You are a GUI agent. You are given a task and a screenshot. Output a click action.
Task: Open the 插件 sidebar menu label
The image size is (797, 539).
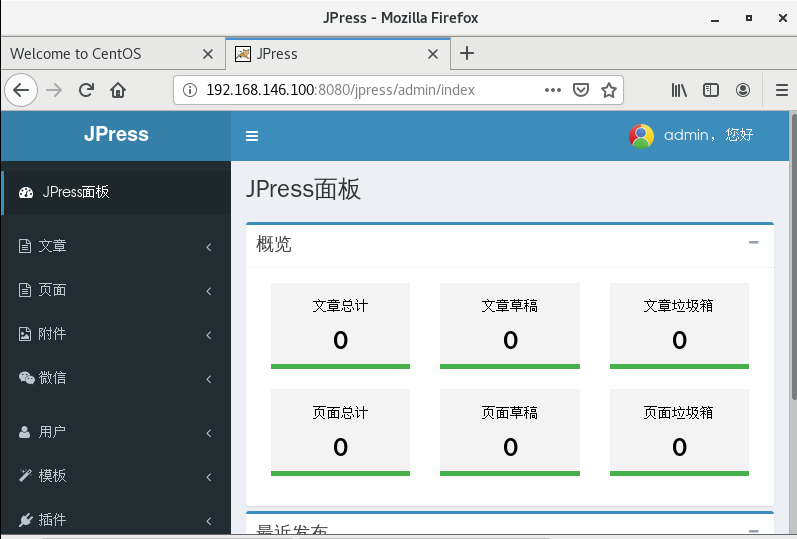(52, 520)
